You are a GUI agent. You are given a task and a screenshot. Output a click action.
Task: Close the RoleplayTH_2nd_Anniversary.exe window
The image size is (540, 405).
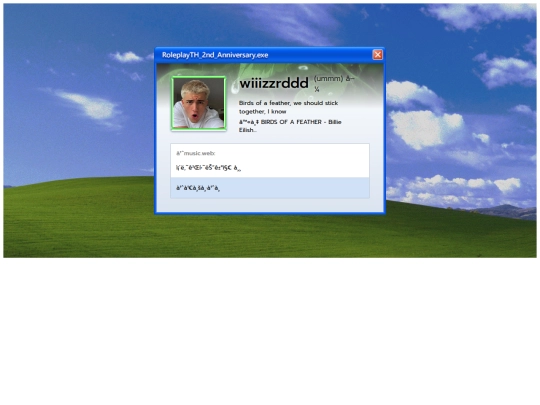[x=377, y=55]
